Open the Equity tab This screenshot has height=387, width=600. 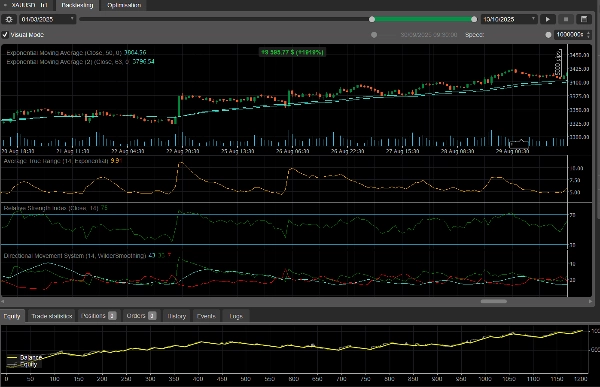point(12,316)
